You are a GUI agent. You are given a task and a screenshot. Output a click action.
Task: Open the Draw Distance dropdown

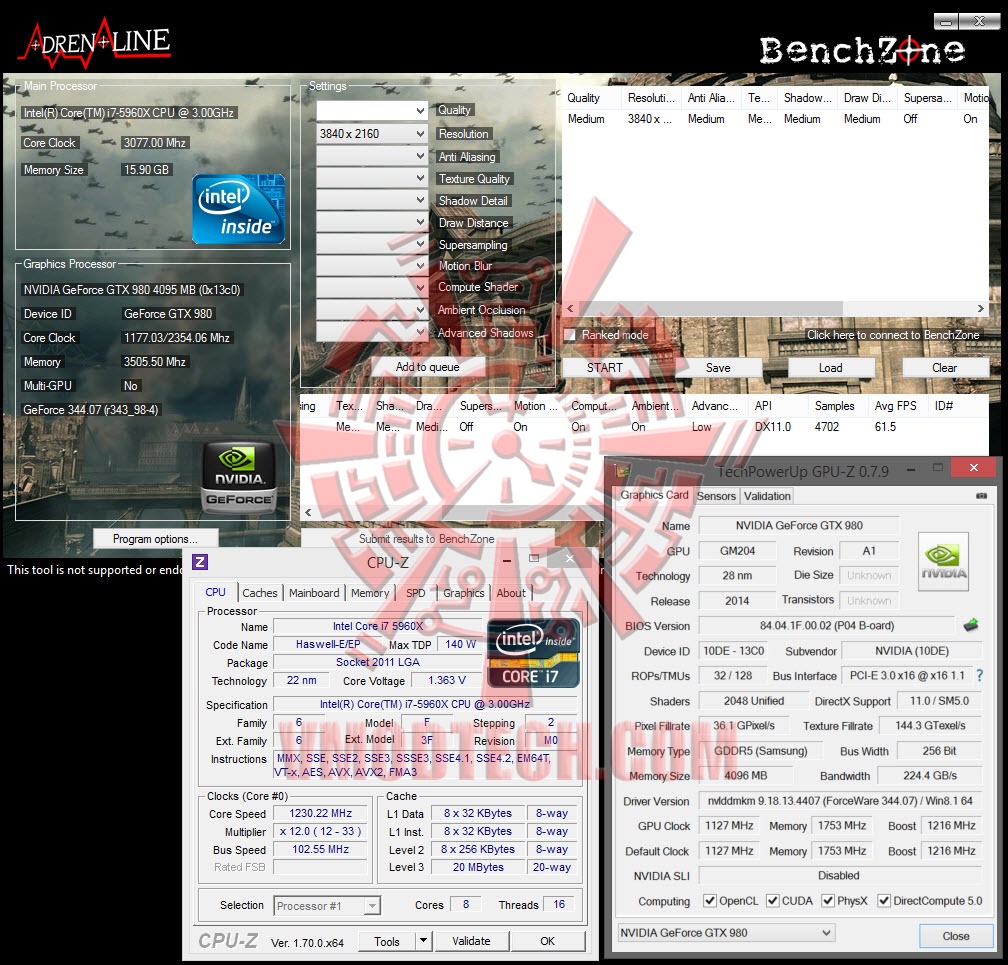pyautogui.click(x=372, y=222)
